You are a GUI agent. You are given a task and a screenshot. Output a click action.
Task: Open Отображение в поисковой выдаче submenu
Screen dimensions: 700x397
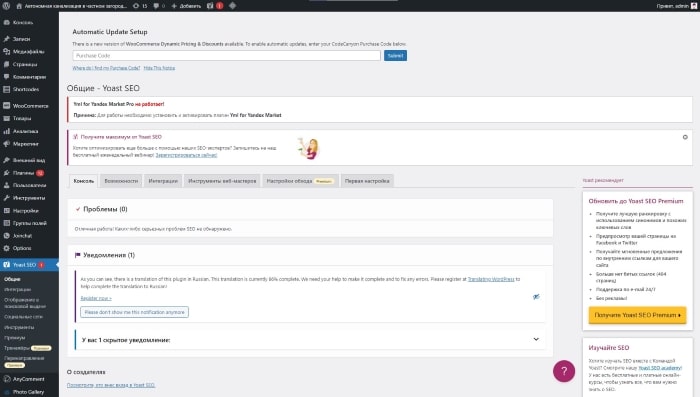pos(25,303)
